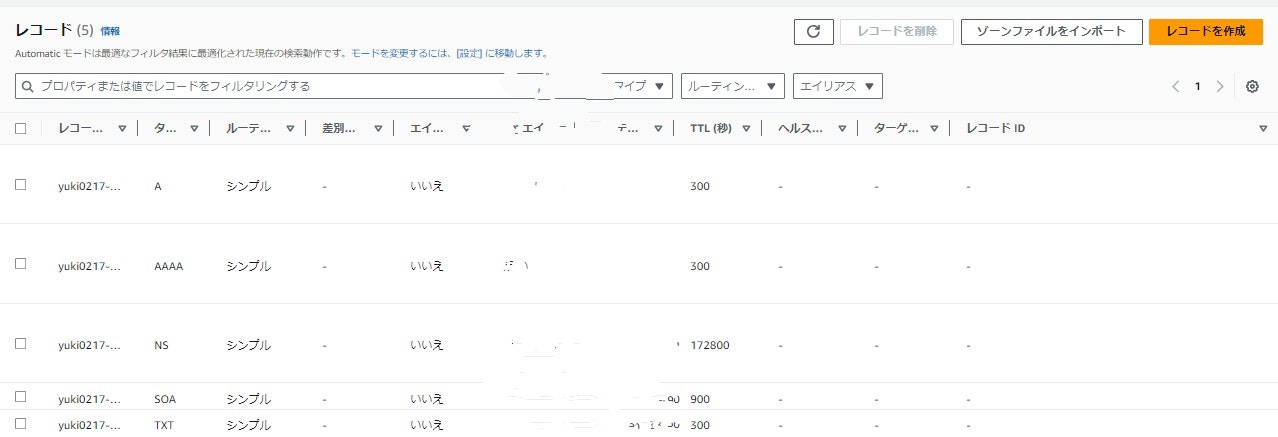Screen dimensions: 1278x437
Task: Sort by ルーテ... column arrow
Action: pyautogui.click(x=290, y=129)
